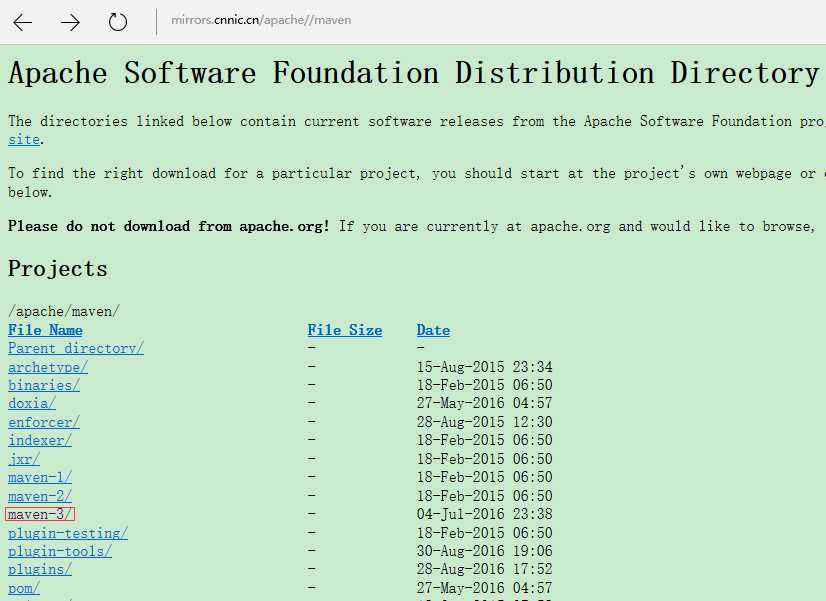
Task: Open the indexer/ directory
Action: [40, 440]
